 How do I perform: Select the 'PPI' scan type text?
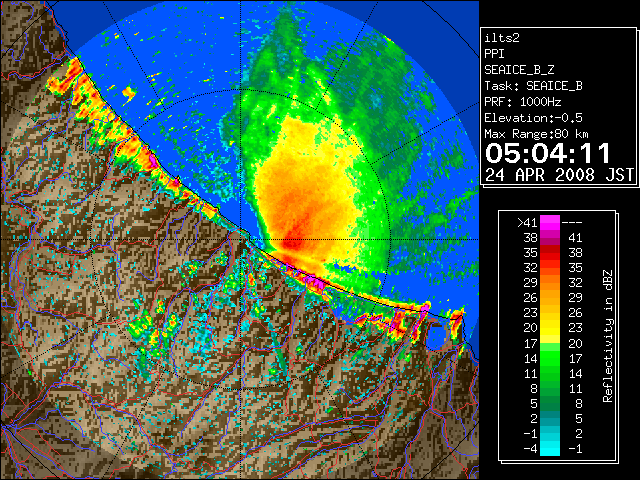(494, 54)
